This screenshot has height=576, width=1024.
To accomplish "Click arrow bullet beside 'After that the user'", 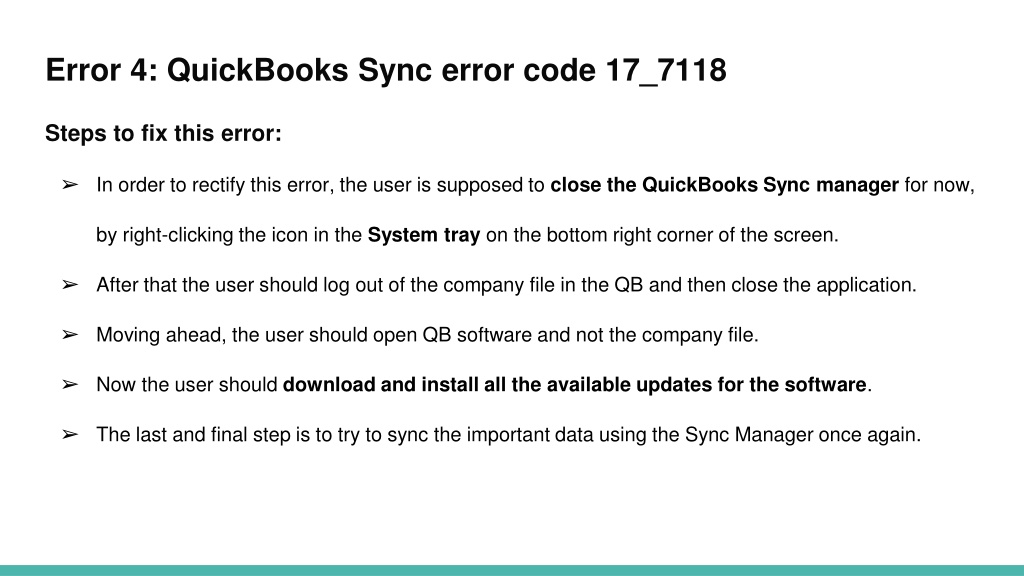I will pos(70,285).
